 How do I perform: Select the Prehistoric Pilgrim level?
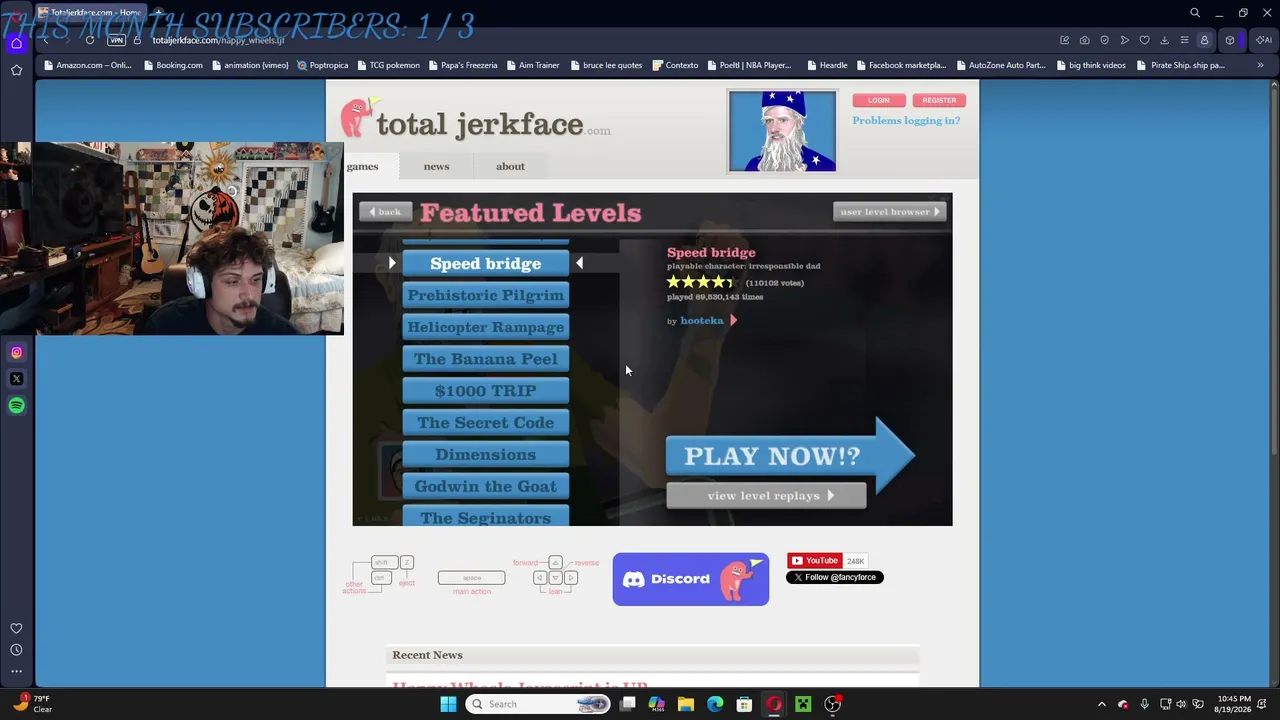point(485,295)
